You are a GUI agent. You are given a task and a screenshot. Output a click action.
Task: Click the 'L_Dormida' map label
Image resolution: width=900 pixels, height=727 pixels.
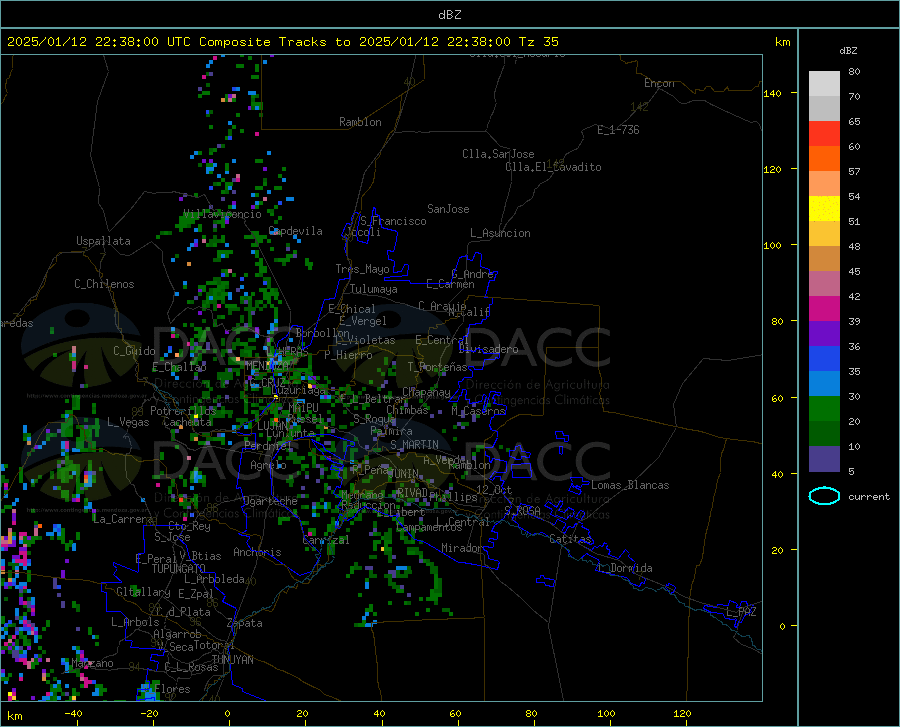pyautogui.click(x=624, y=568)
